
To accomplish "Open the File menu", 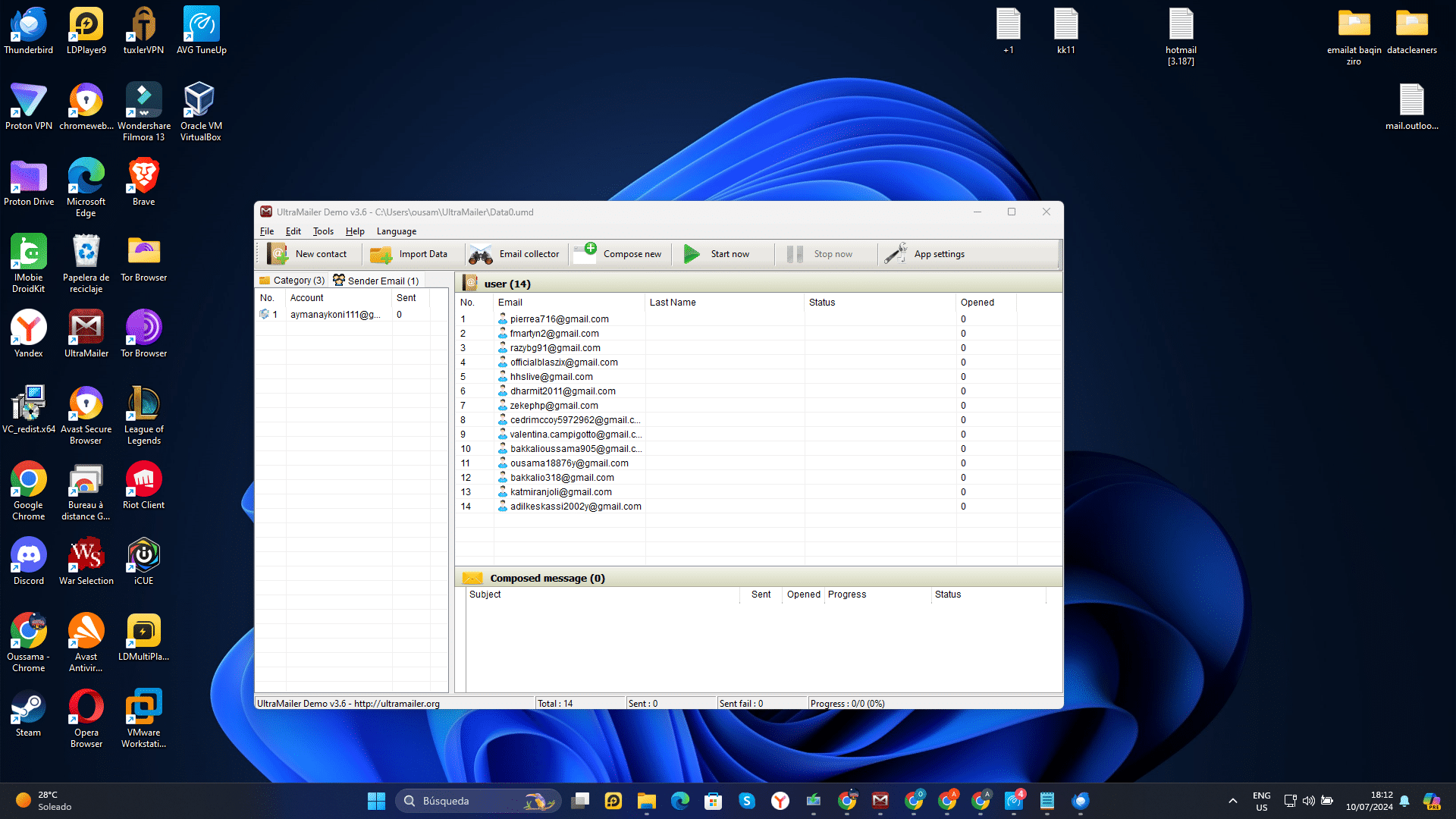I will (267, 231).
